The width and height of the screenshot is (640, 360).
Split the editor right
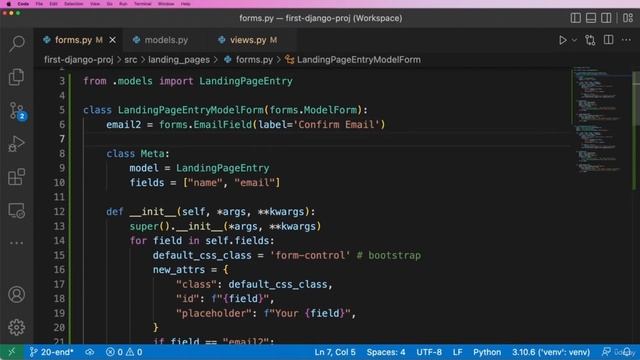609,40
